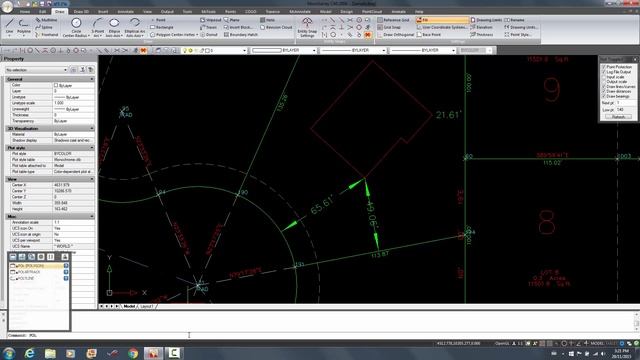This screenshot has width=640, height=360.
Task: Toggle the Grid Snap option
Action: (x=389, y=27)
